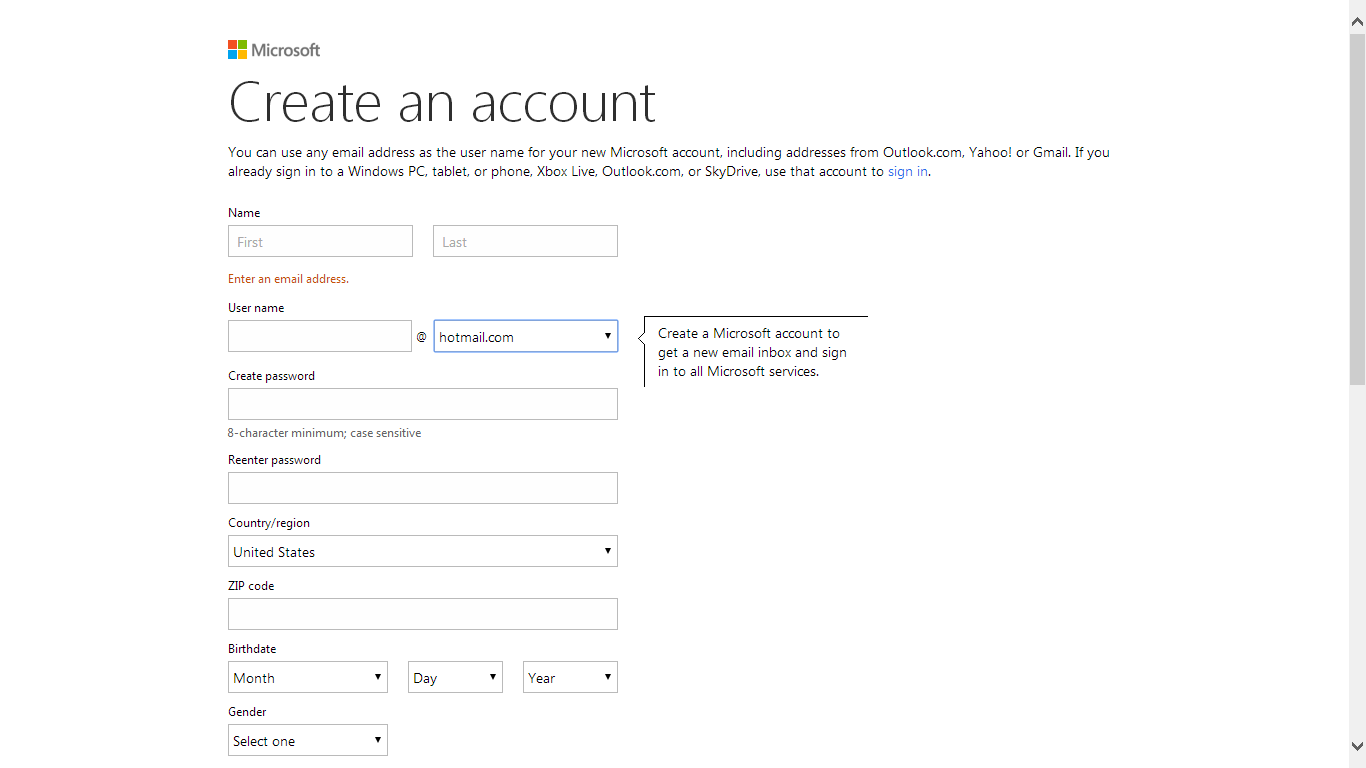Click the 'Reenter password' label
This screenshot has width=1366, height=768.
tap(274, 460)
